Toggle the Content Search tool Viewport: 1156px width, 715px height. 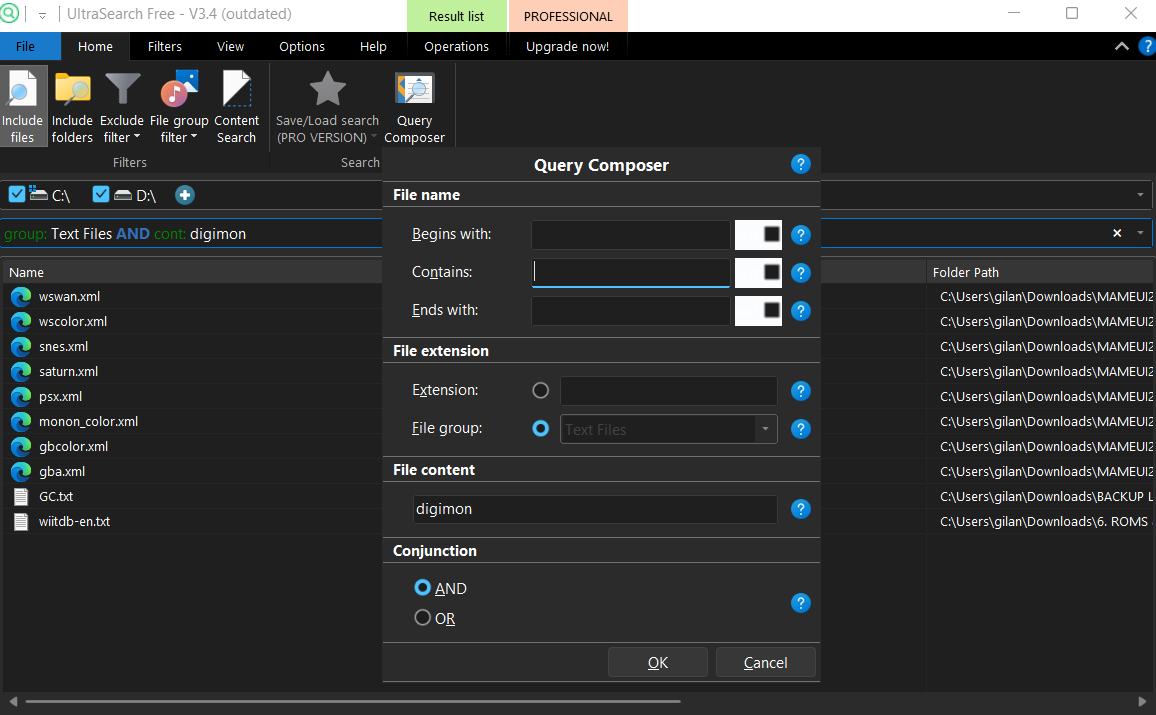[237, 107]
